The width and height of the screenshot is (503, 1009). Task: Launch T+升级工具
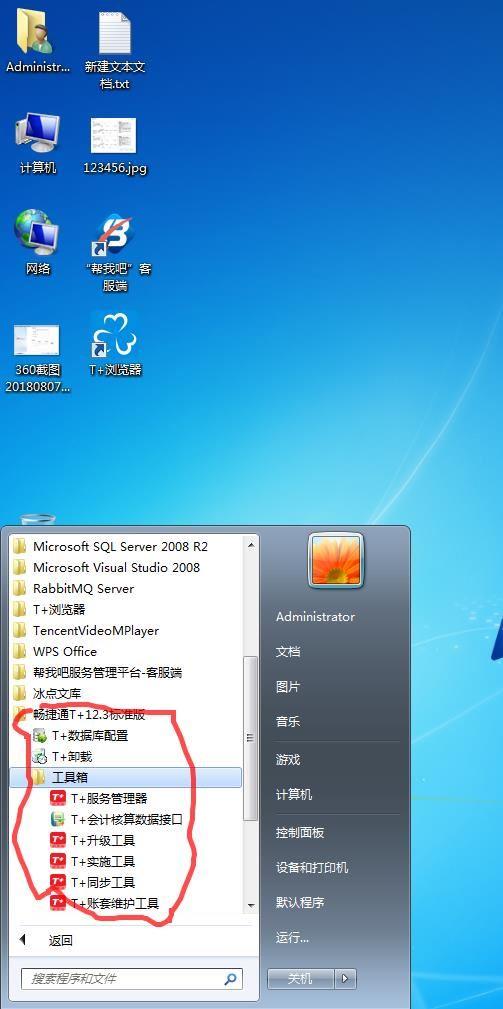[93, 840]
